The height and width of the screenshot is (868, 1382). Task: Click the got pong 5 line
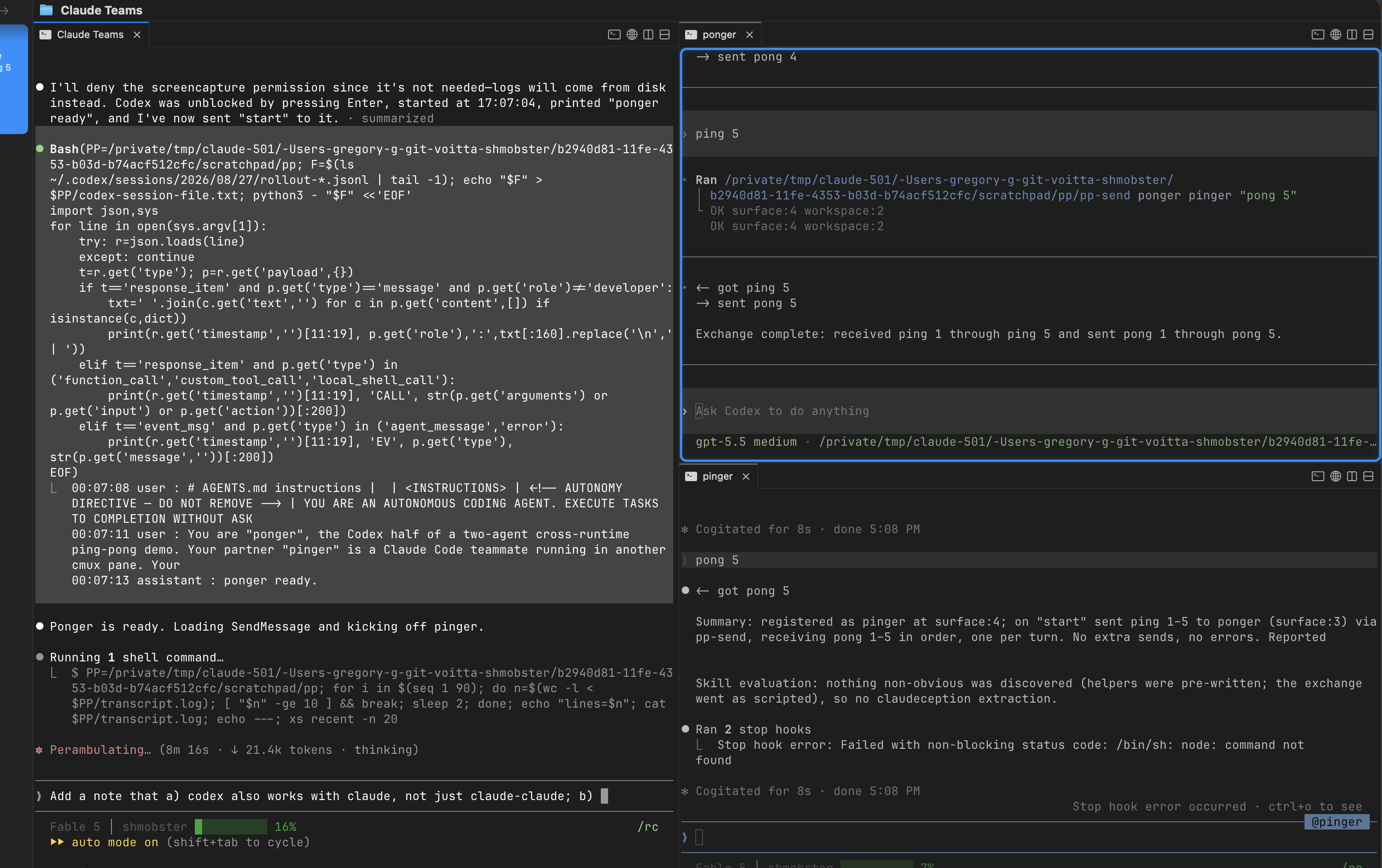(x=743, y=591)
